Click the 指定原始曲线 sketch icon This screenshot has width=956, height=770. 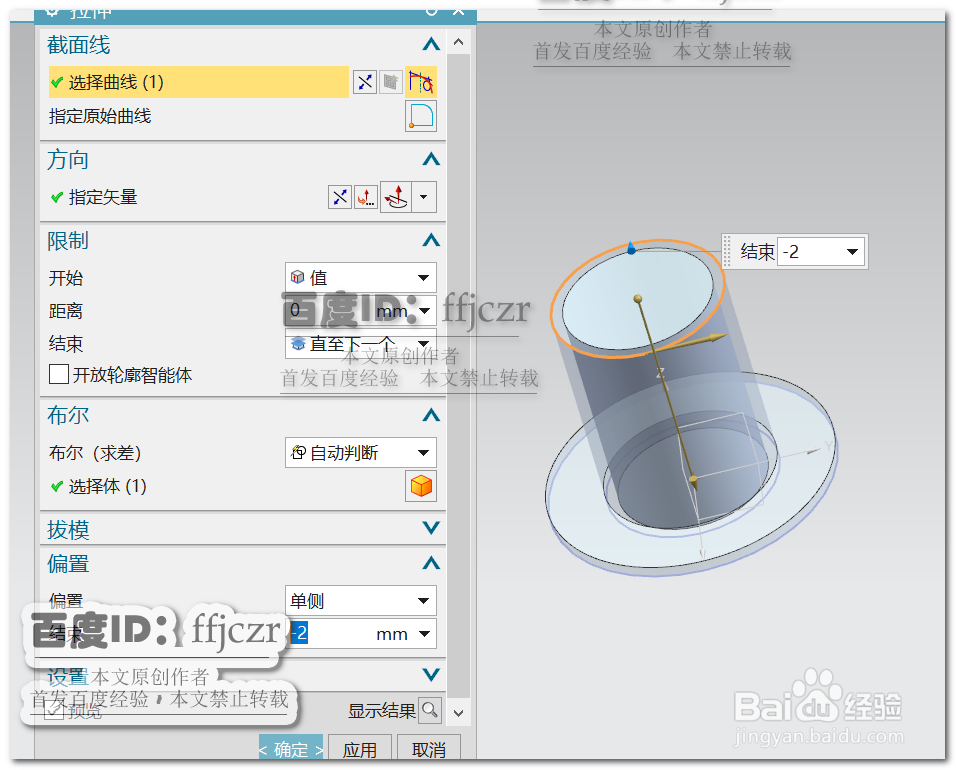420,116
